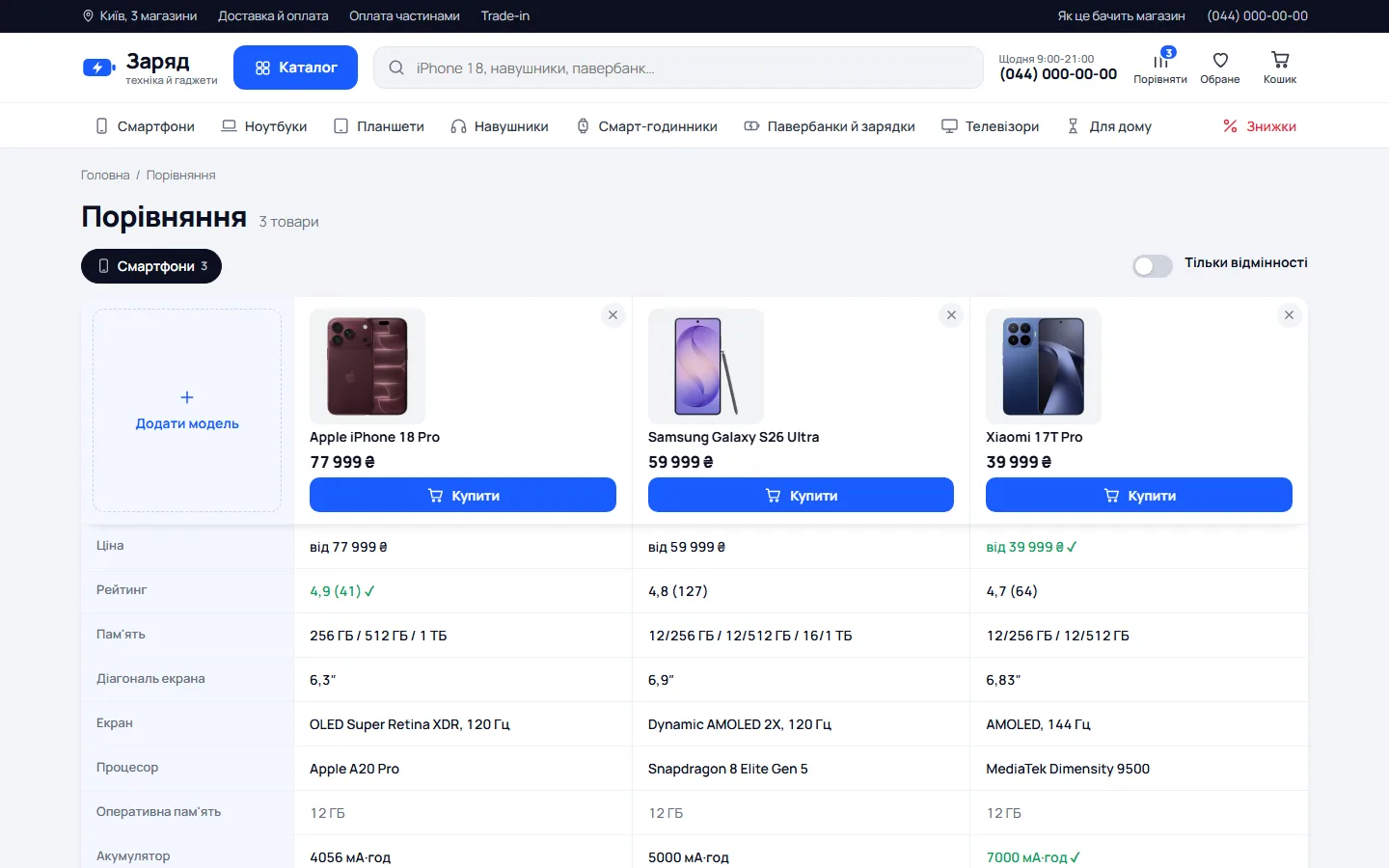
Task: Go to Для дому in navigation
Action: pos(1109,126)
